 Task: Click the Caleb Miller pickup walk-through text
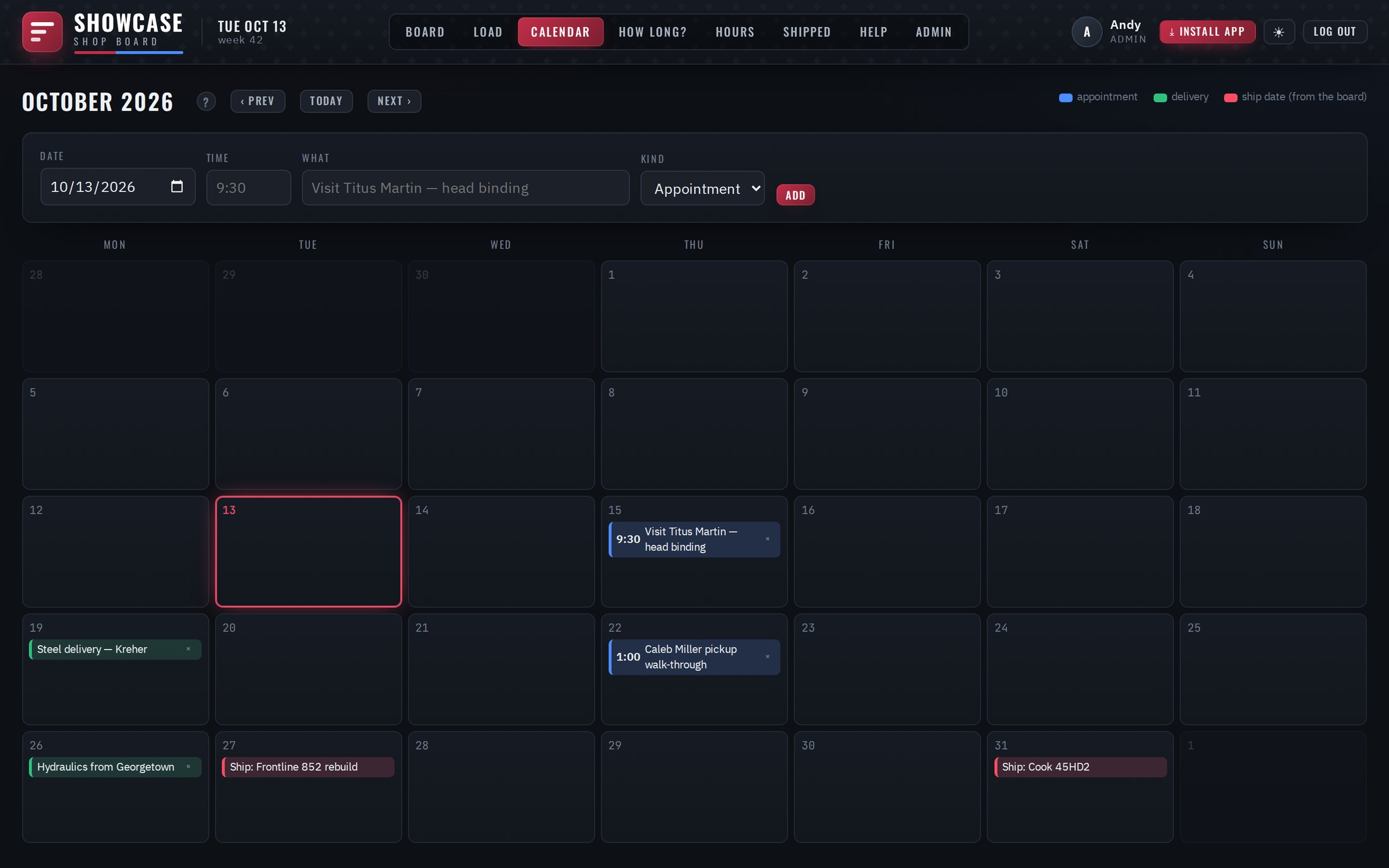691,657
